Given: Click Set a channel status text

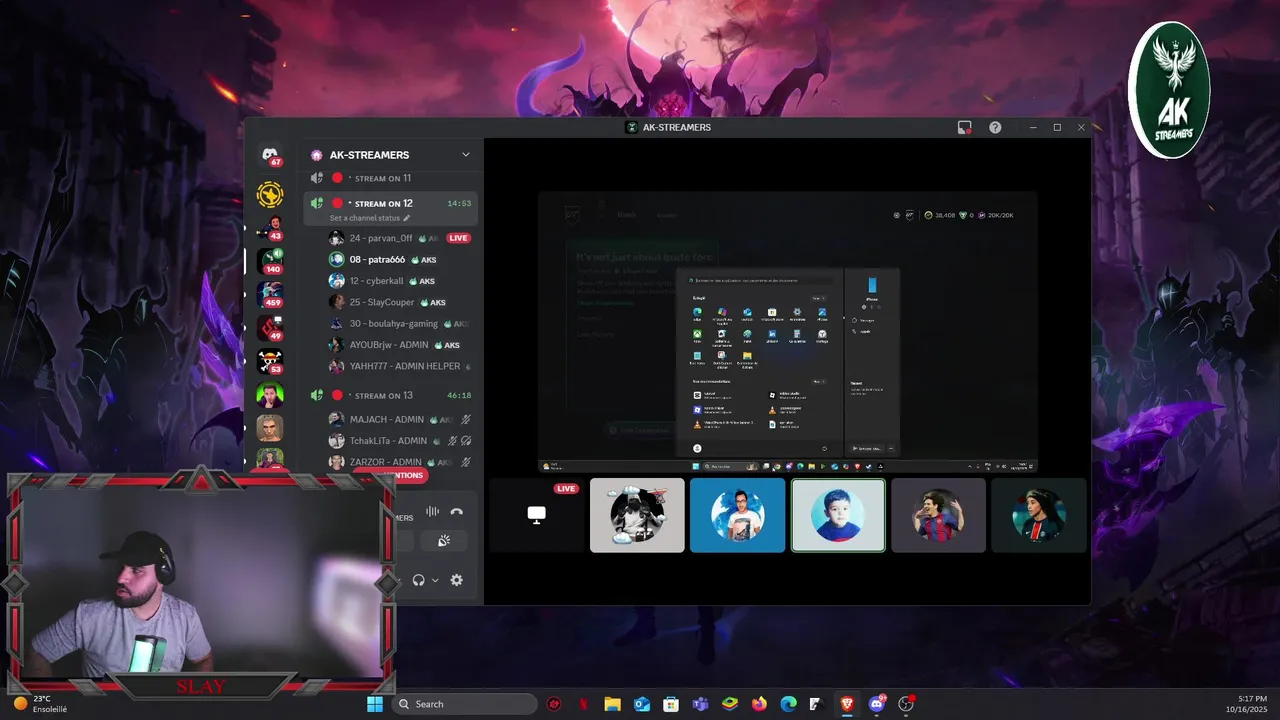Looking at the screenshot, I should click(x=365, y=218).
